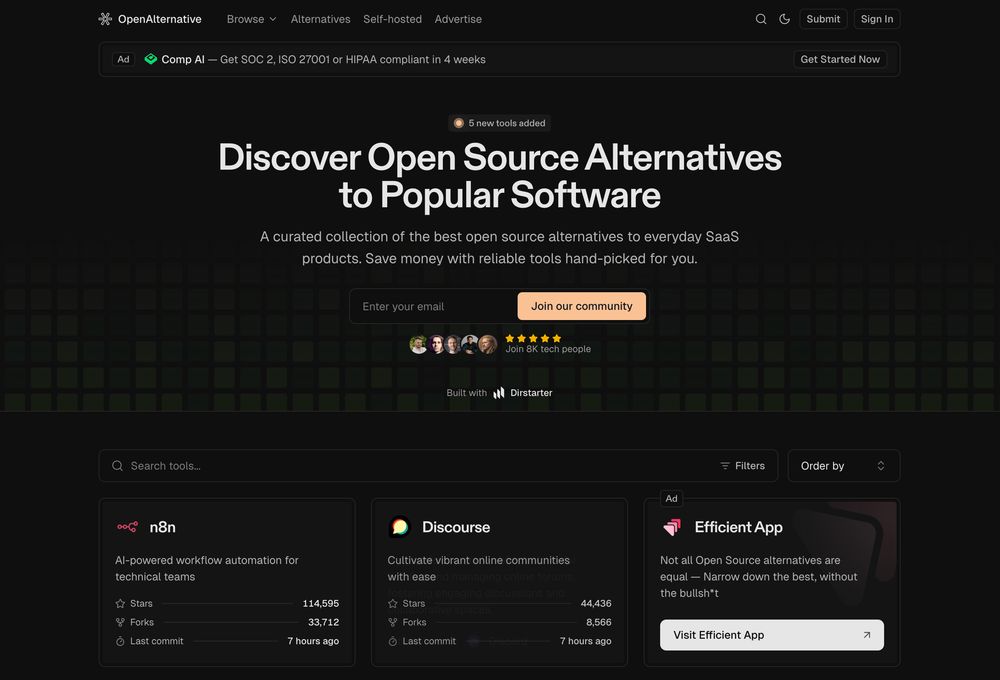Open the search magnifier in header

pyautogui.click(x=761, y=19)
